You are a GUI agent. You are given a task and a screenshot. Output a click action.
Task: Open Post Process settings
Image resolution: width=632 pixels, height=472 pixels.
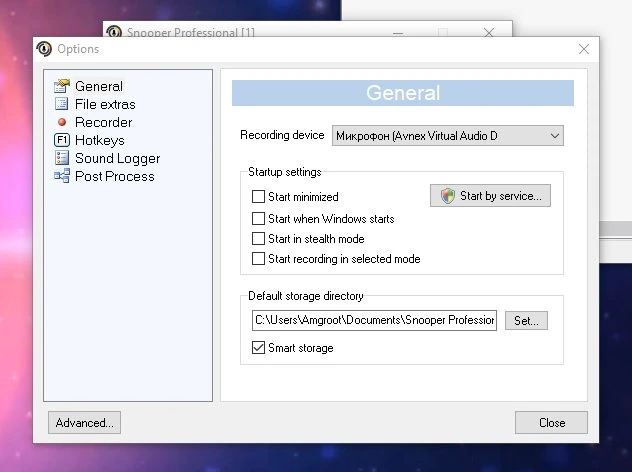pos(114,177)
